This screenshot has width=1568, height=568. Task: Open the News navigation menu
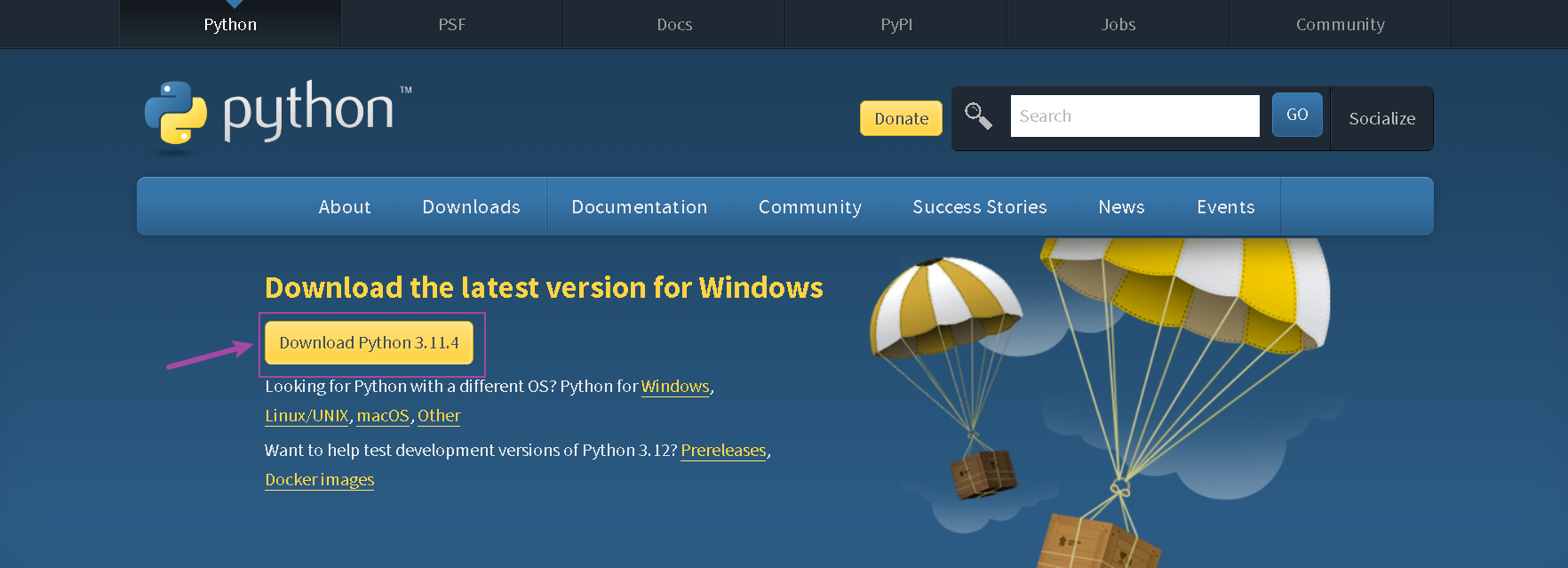tap(1121, 206)
